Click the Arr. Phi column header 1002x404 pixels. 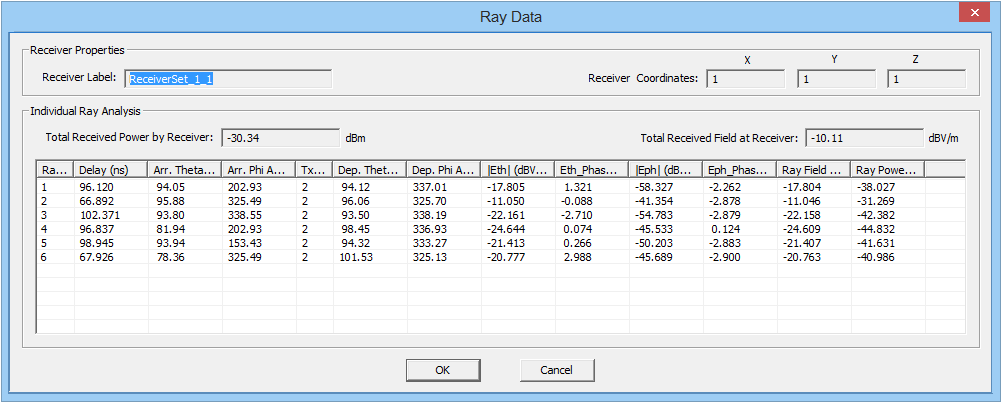(259, 170)
